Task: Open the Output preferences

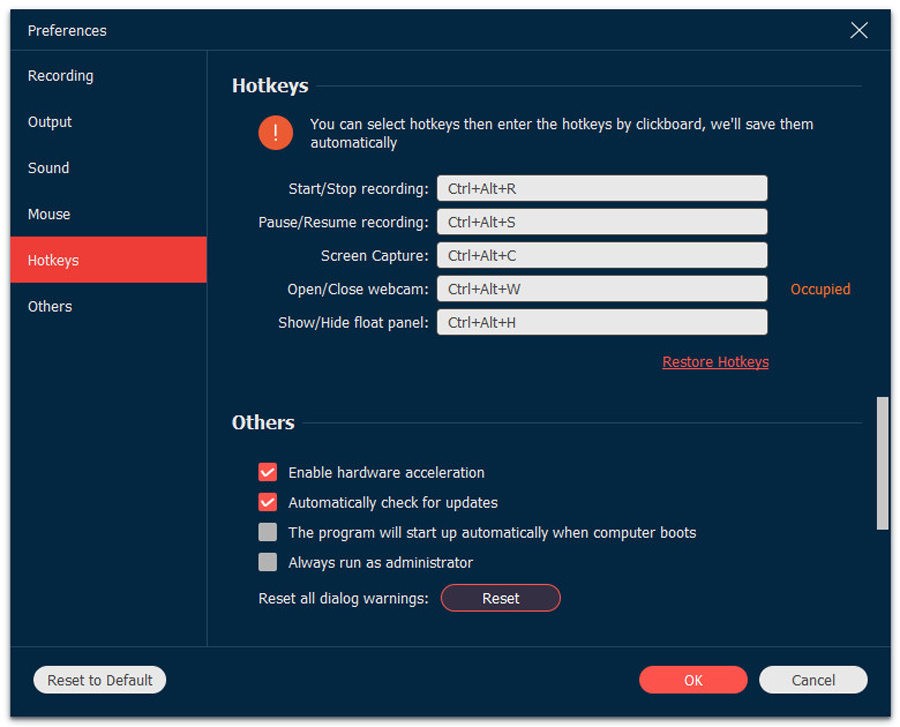Action: (49, 121)
